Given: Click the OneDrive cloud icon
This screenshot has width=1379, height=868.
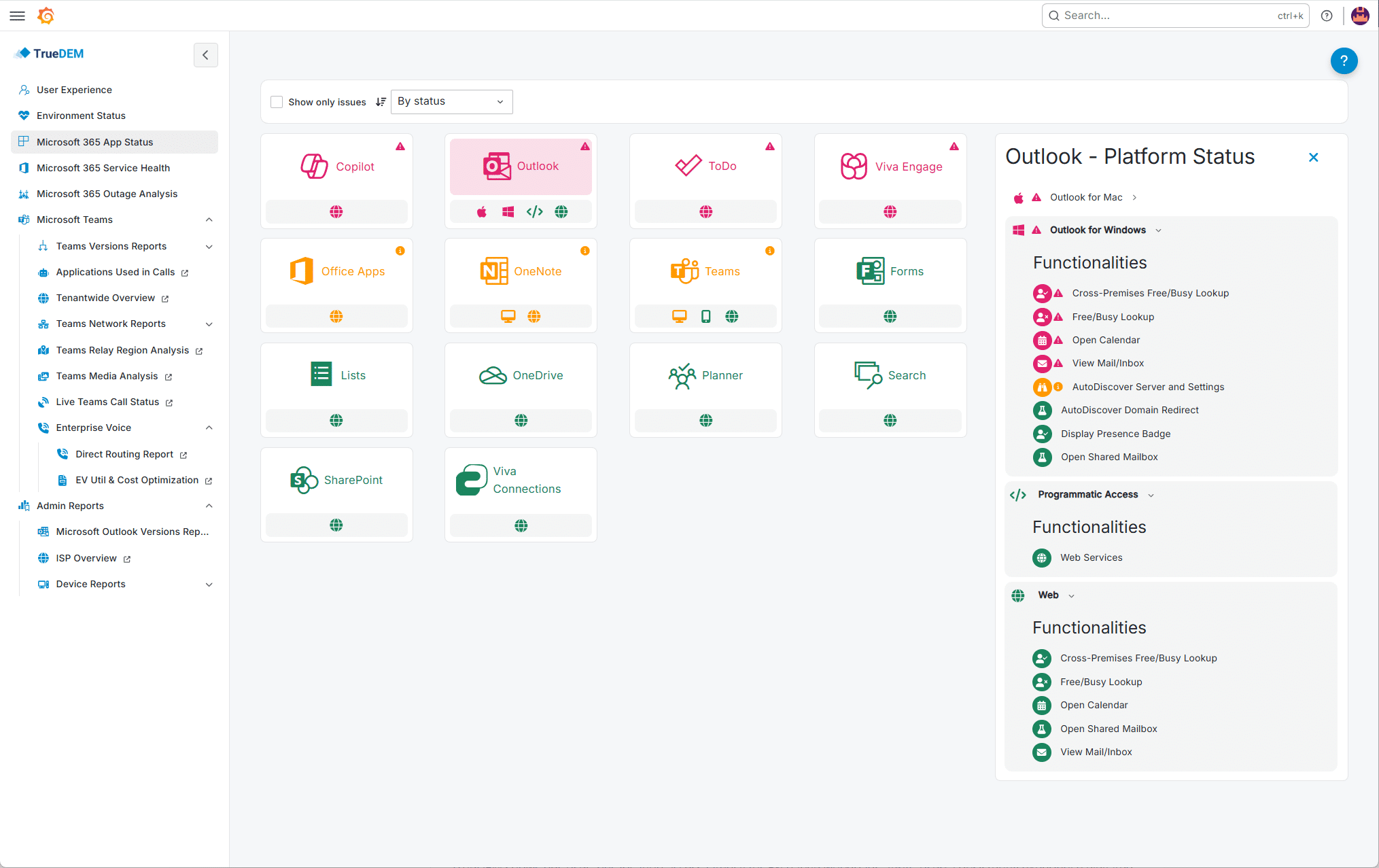Looking at the screenshot, I should (493, 375).
